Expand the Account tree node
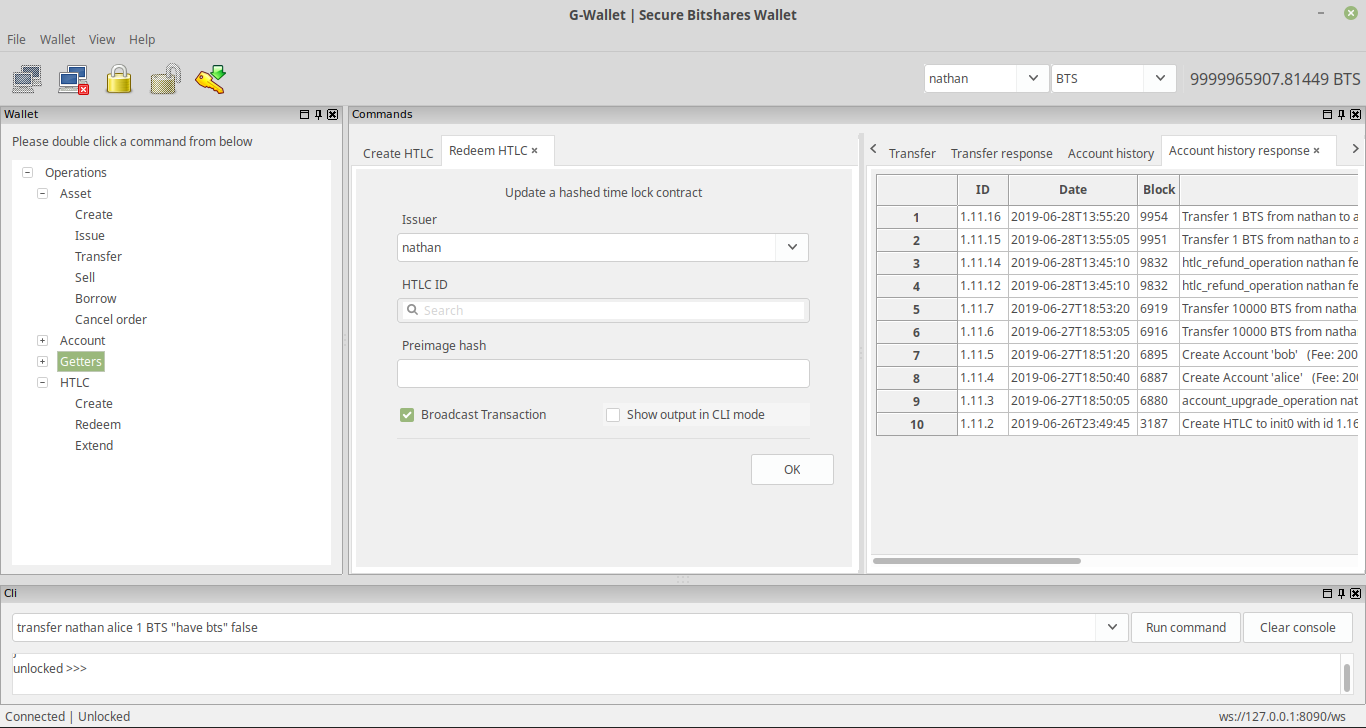The image size is (1366, 728). [x=42, y=341]
